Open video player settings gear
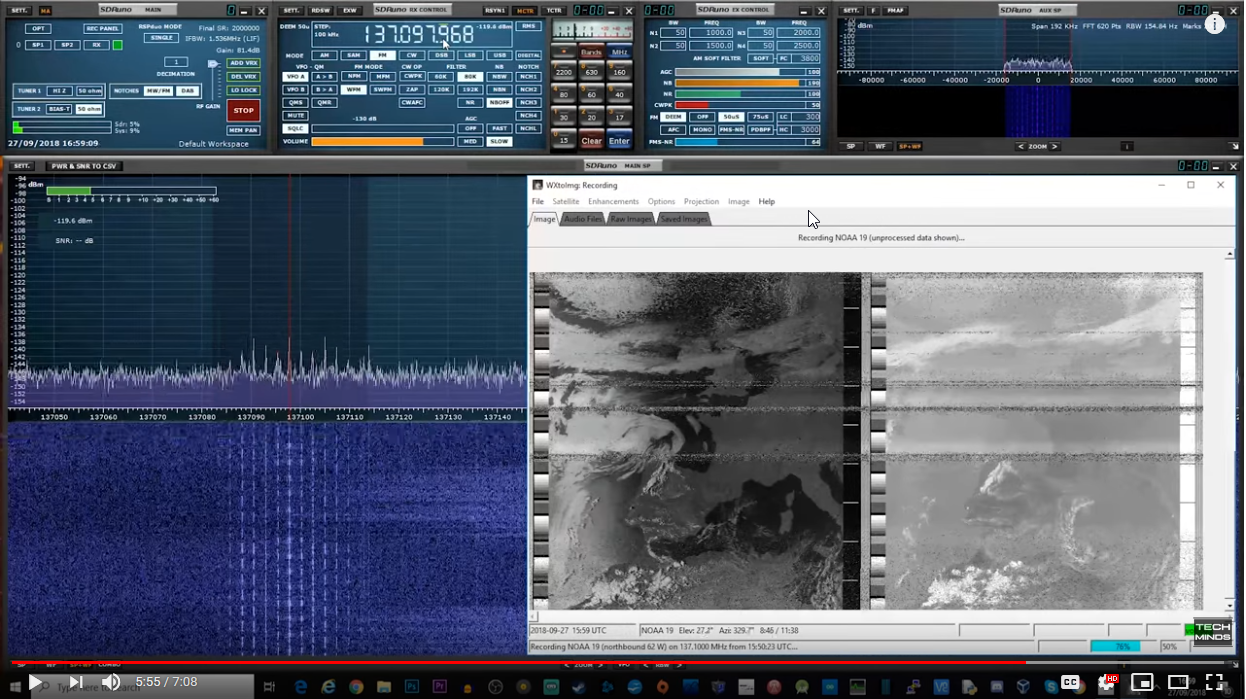 [x=1106, y=682]
